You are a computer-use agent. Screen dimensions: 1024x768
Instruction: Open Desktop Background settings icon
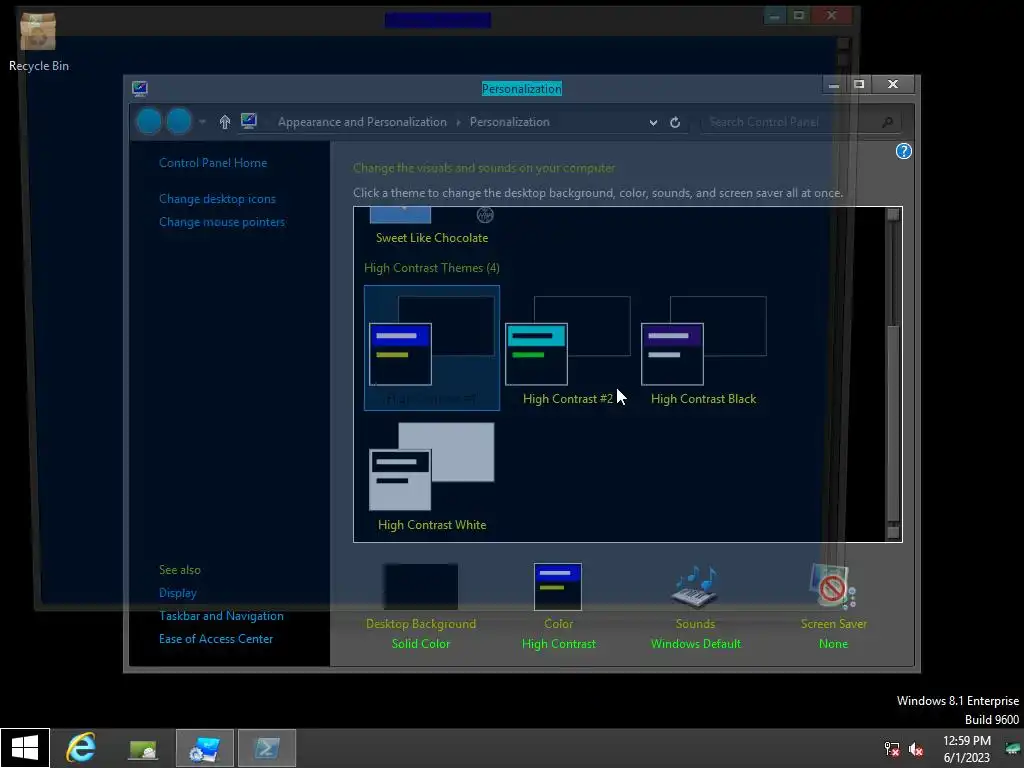pos(421,586)
